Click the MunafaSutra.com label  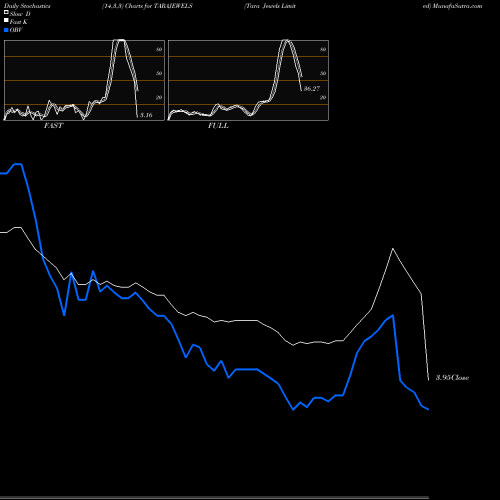[457, 6]
